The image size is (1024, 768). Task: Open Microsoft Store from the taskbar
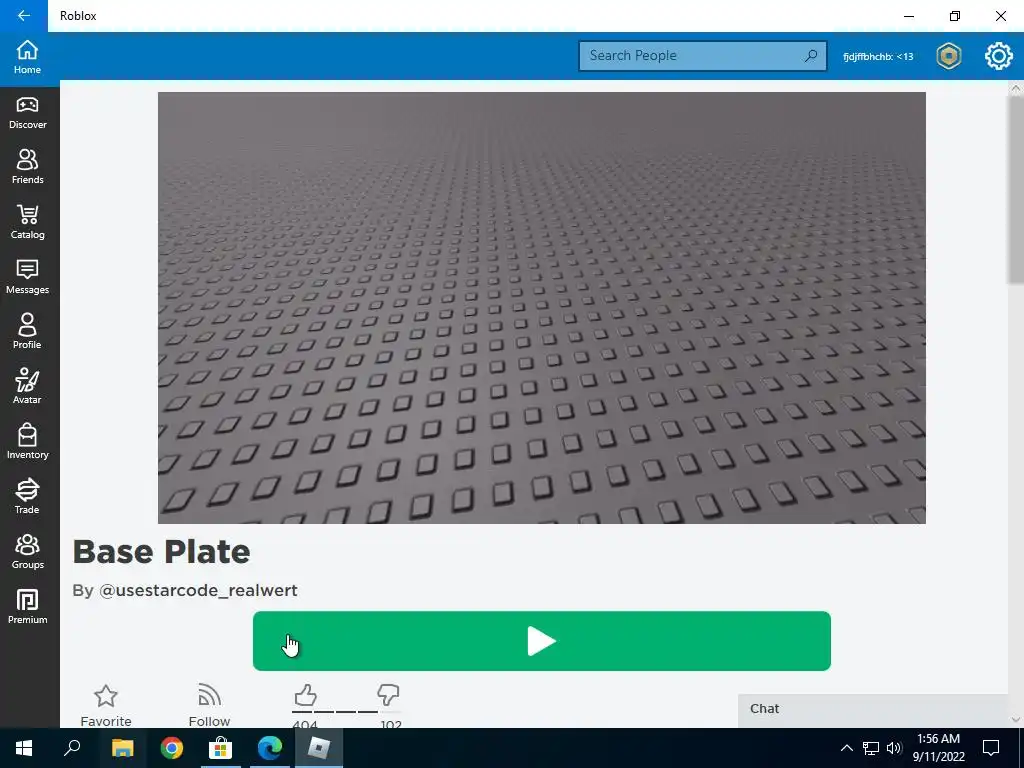click(x=221, y=748)
